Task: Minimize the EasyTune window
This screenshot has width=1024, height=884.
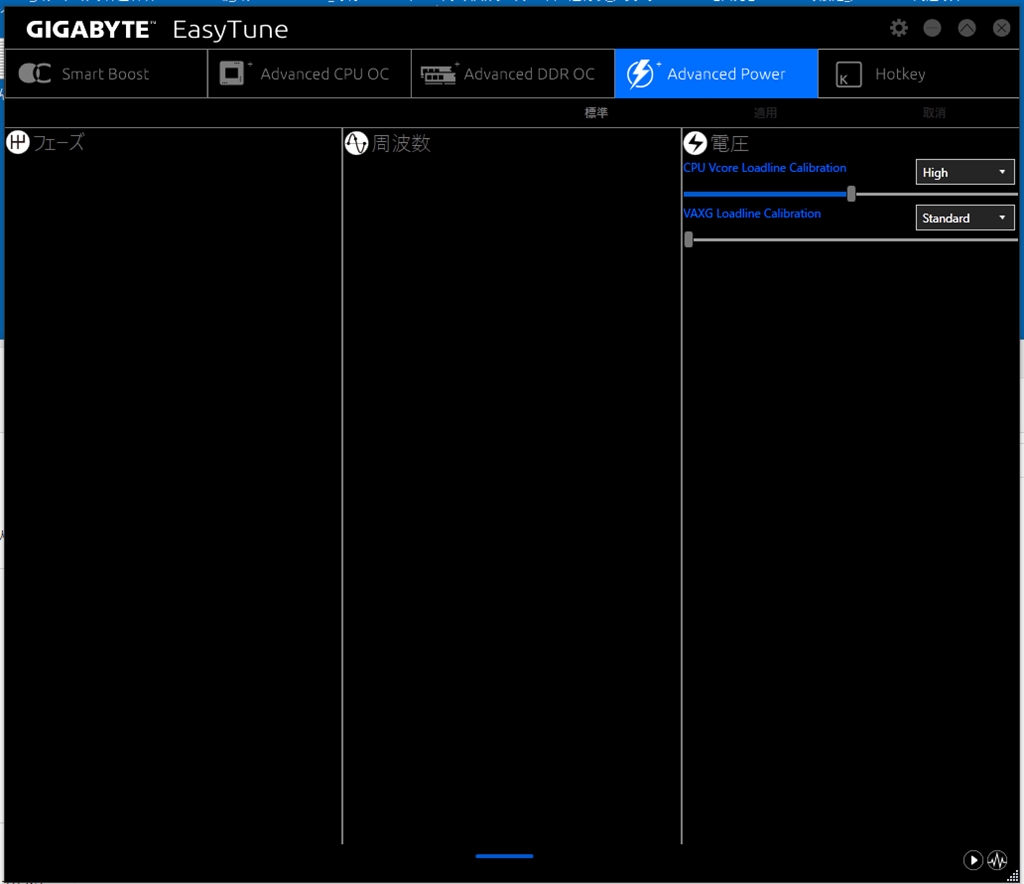Action: (932, 28)
